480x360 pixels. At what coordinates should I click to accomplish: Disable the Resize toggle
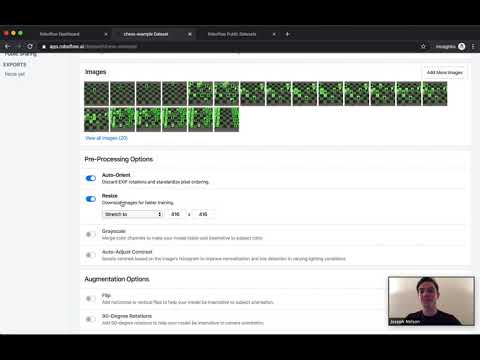91,199
